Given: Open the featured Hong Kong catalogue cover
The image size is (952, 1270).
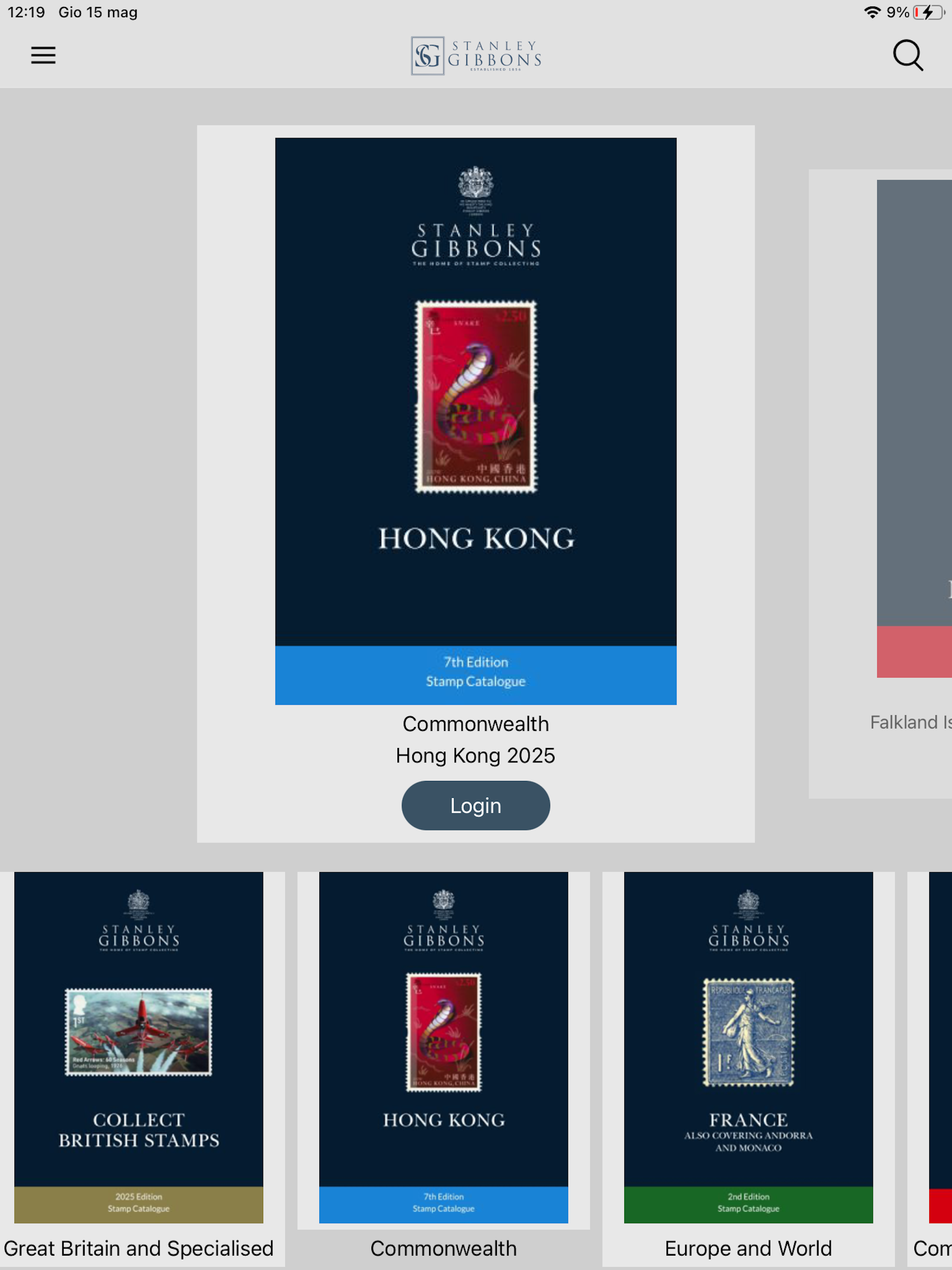Looking at the screenshot, I should point(476,421).
